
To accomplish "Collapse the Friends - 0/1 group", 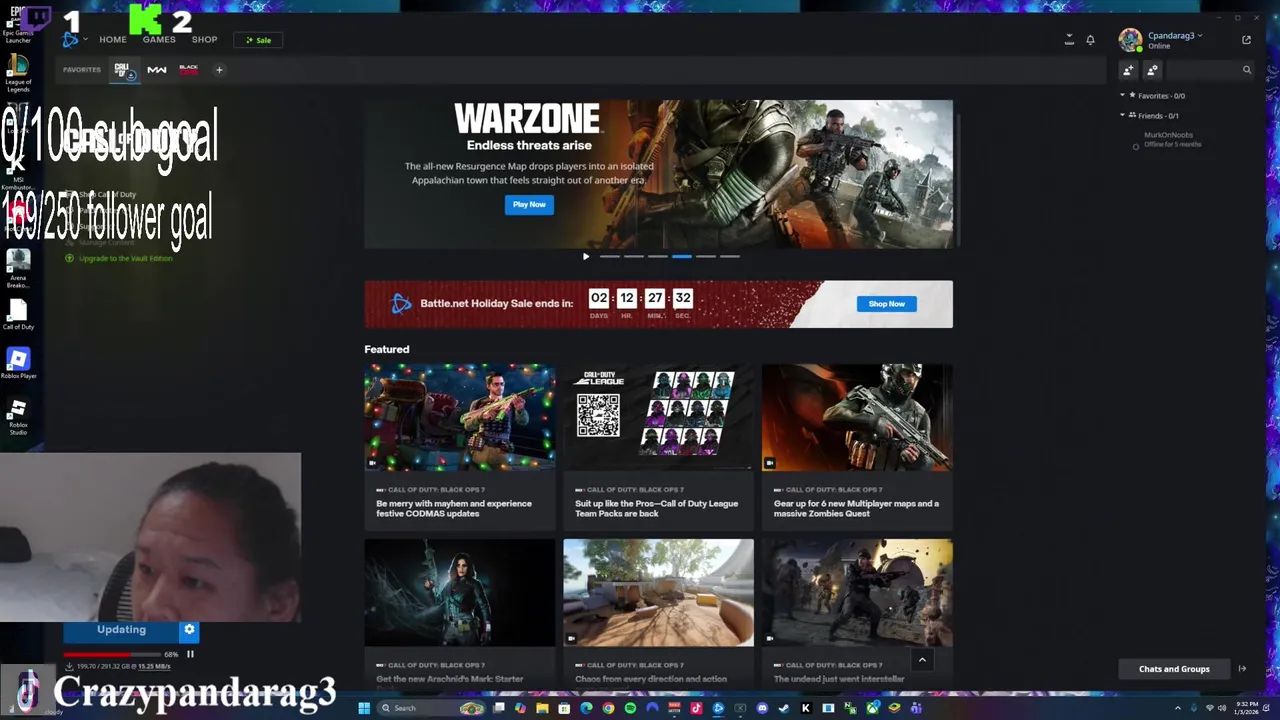I will [1150, 116].
